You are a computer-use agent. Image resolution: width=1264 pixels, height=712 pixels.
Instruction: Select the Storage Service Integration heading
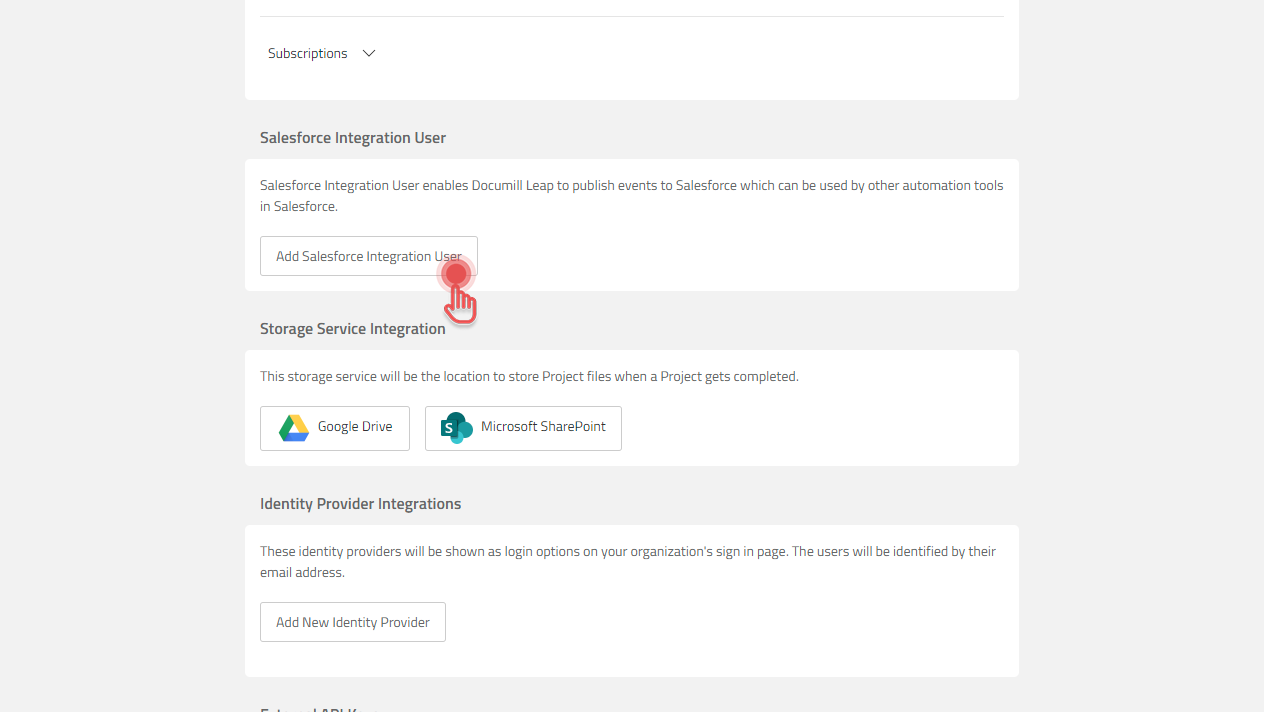[352, 328]
